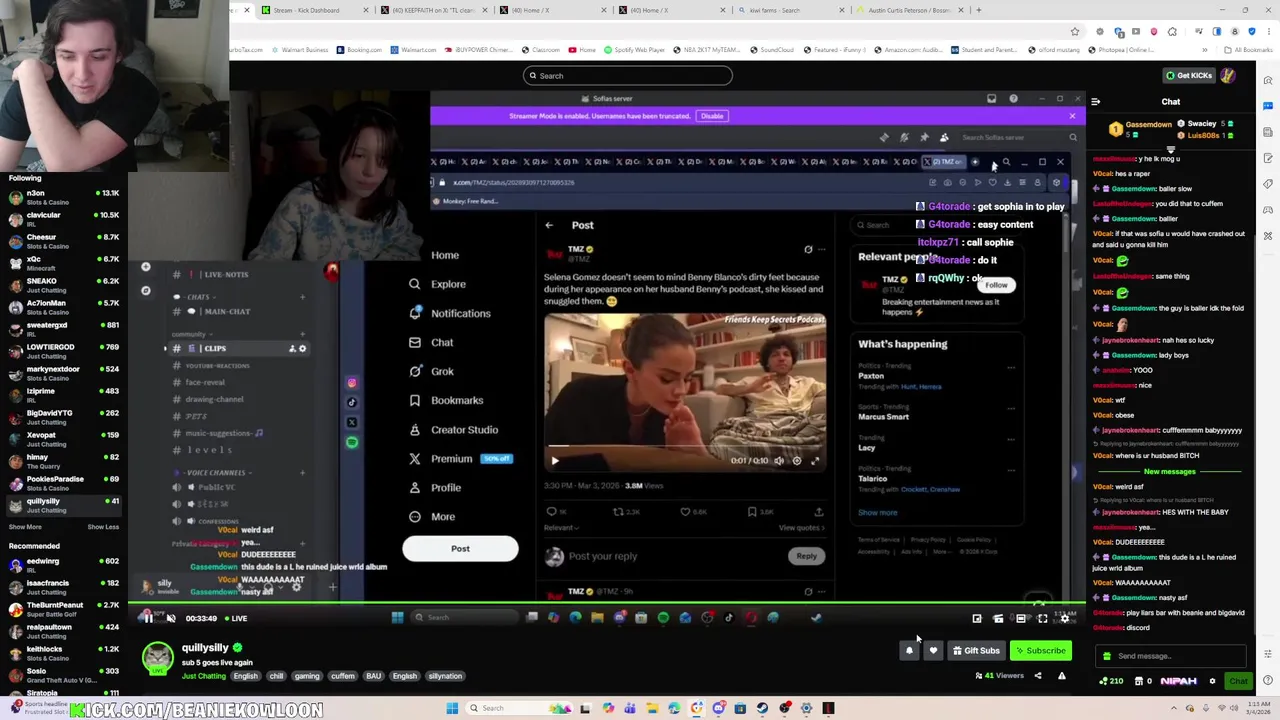Click Show more under What's happening

pyautogui.click(x=877, y=512)
